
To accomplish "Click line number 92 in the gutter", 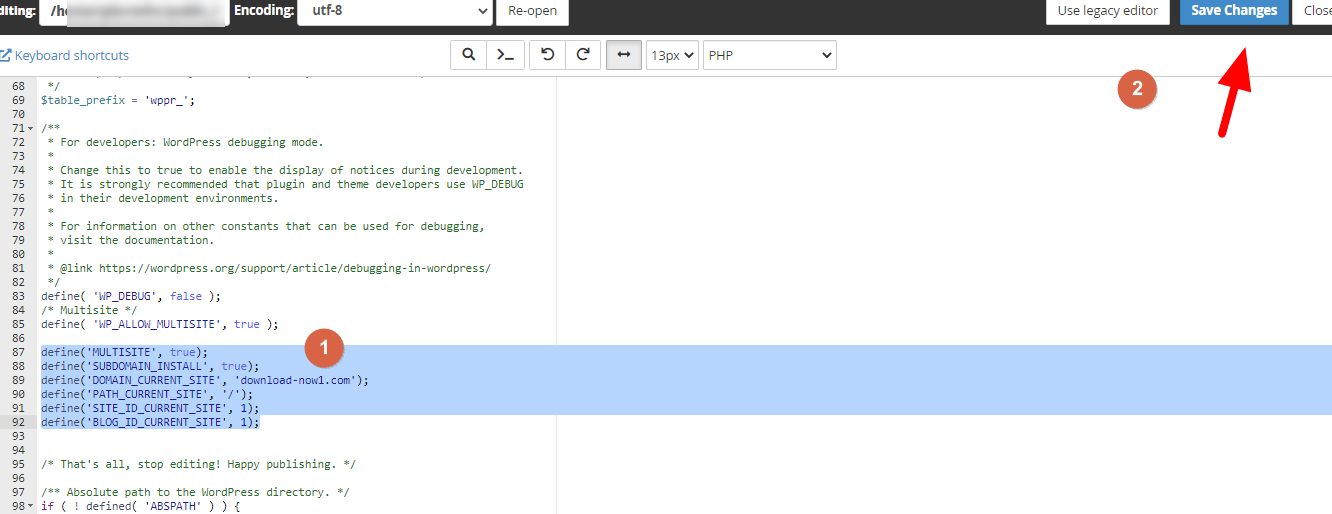I will 18,422.
